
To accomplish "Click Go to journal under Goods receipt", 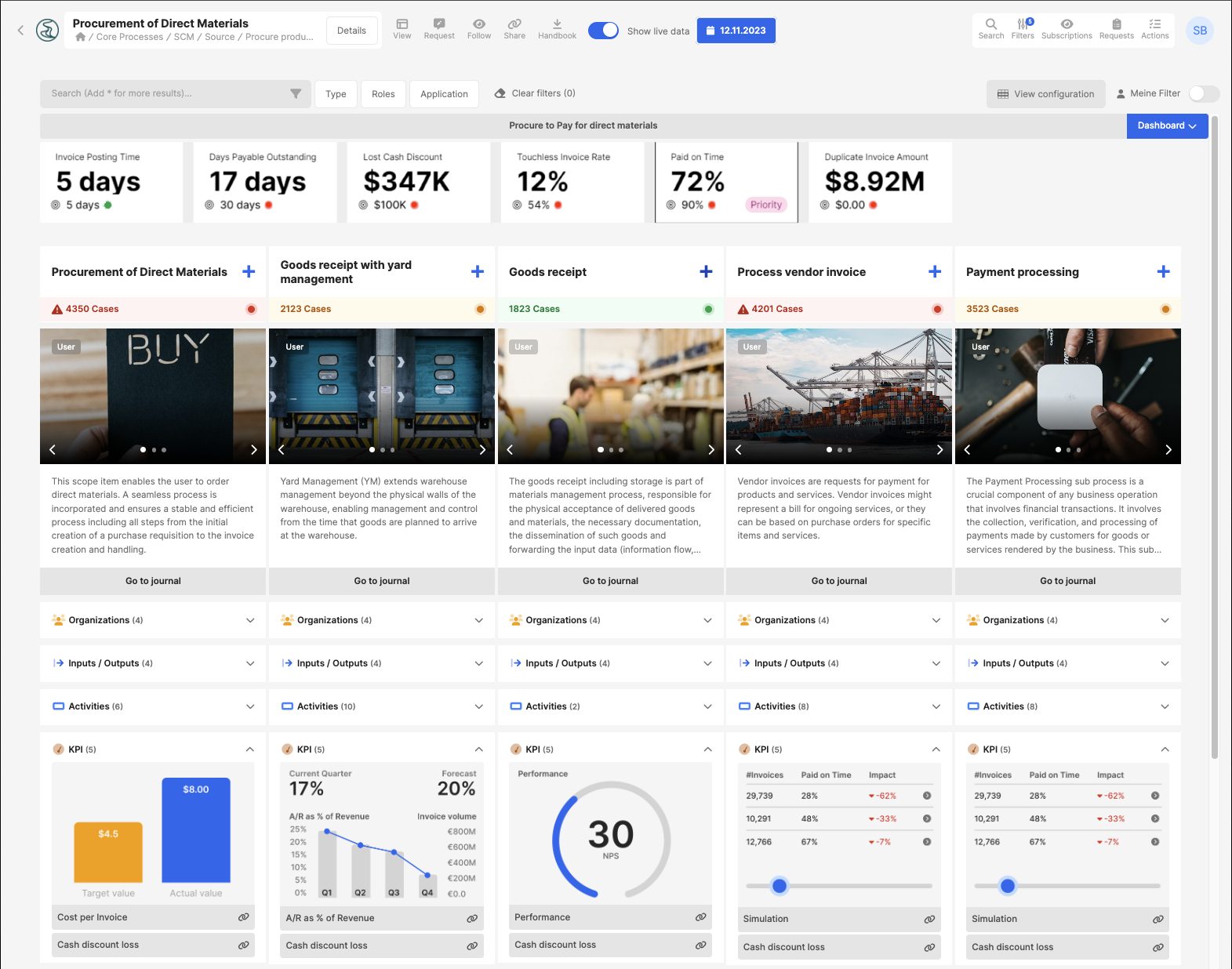I will tap(610, 581).
